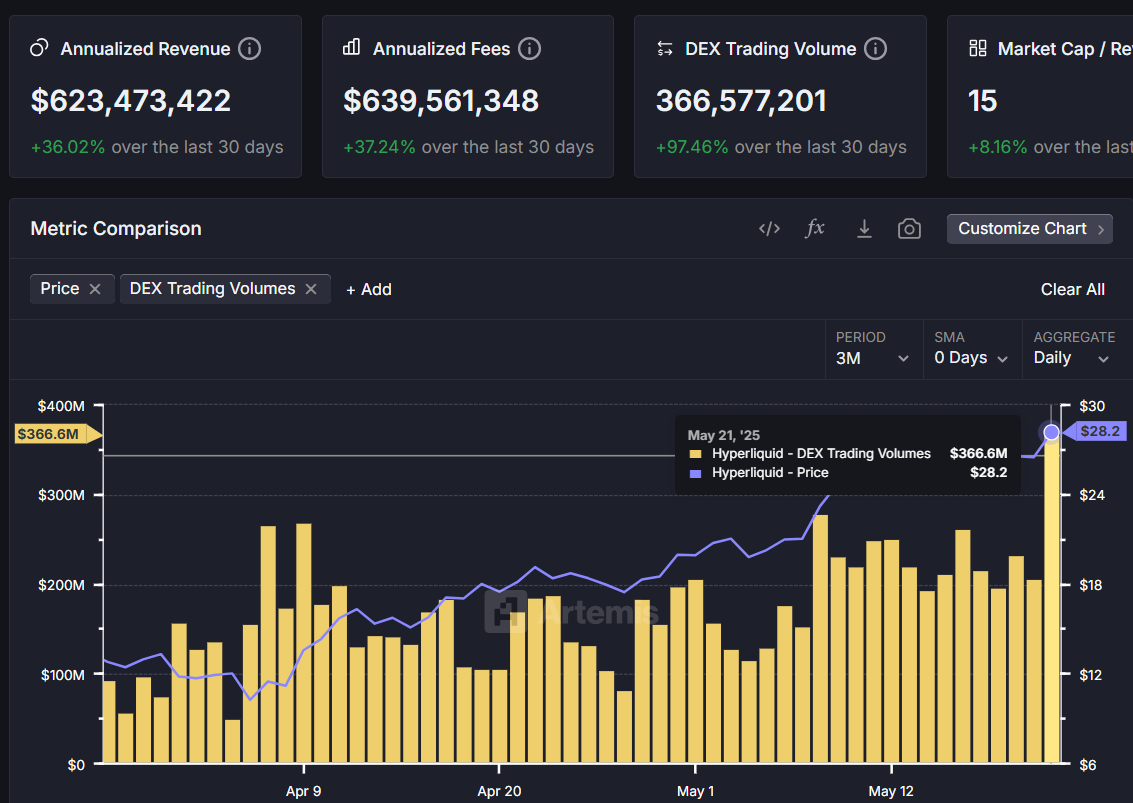
Task: Click the $623,473,422 revenue value
Action: [x=131, y=100]
